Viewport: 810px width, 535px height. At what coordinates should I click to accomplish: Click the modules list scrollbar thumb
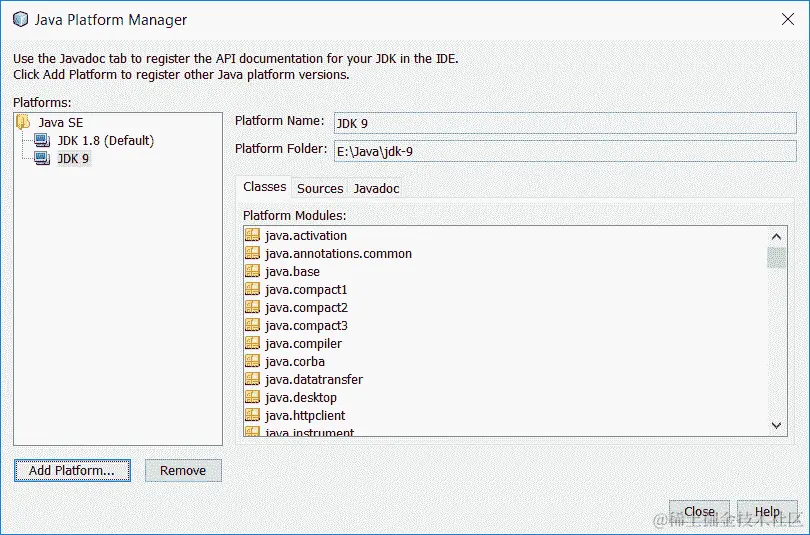tap(776, 258)
